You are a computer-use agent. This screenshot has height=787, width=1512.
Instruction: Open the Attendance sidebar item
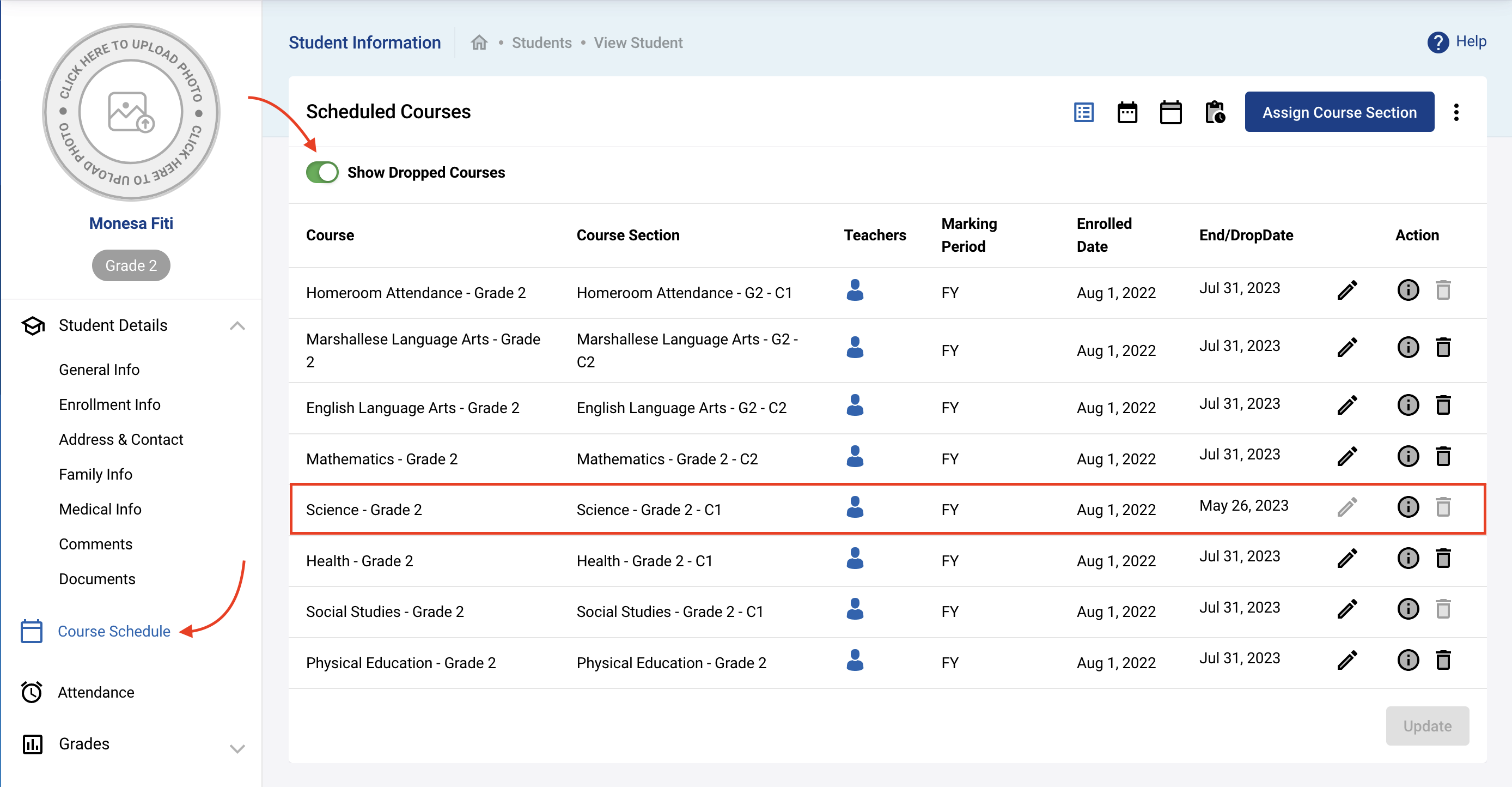click(96, 693)
